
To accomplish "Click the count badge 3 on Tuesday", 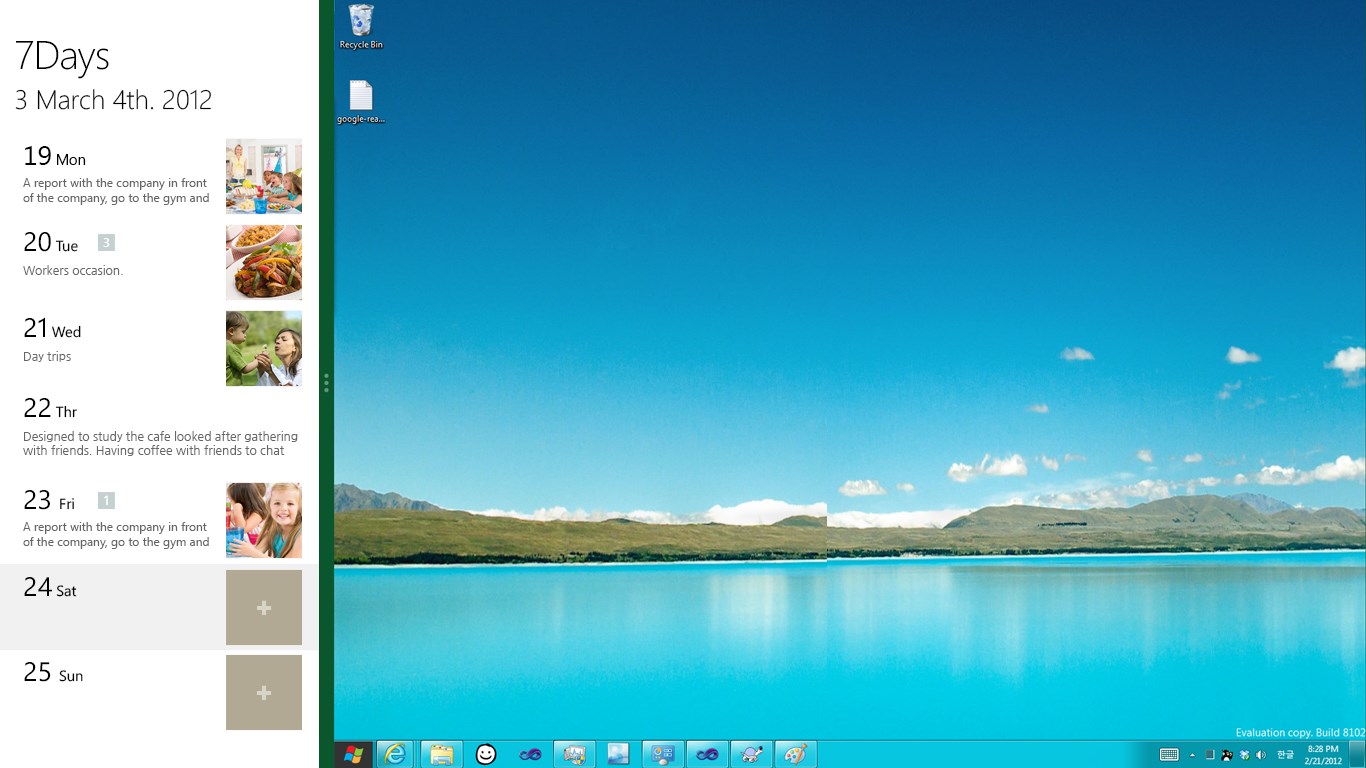I will click(106, 242).
